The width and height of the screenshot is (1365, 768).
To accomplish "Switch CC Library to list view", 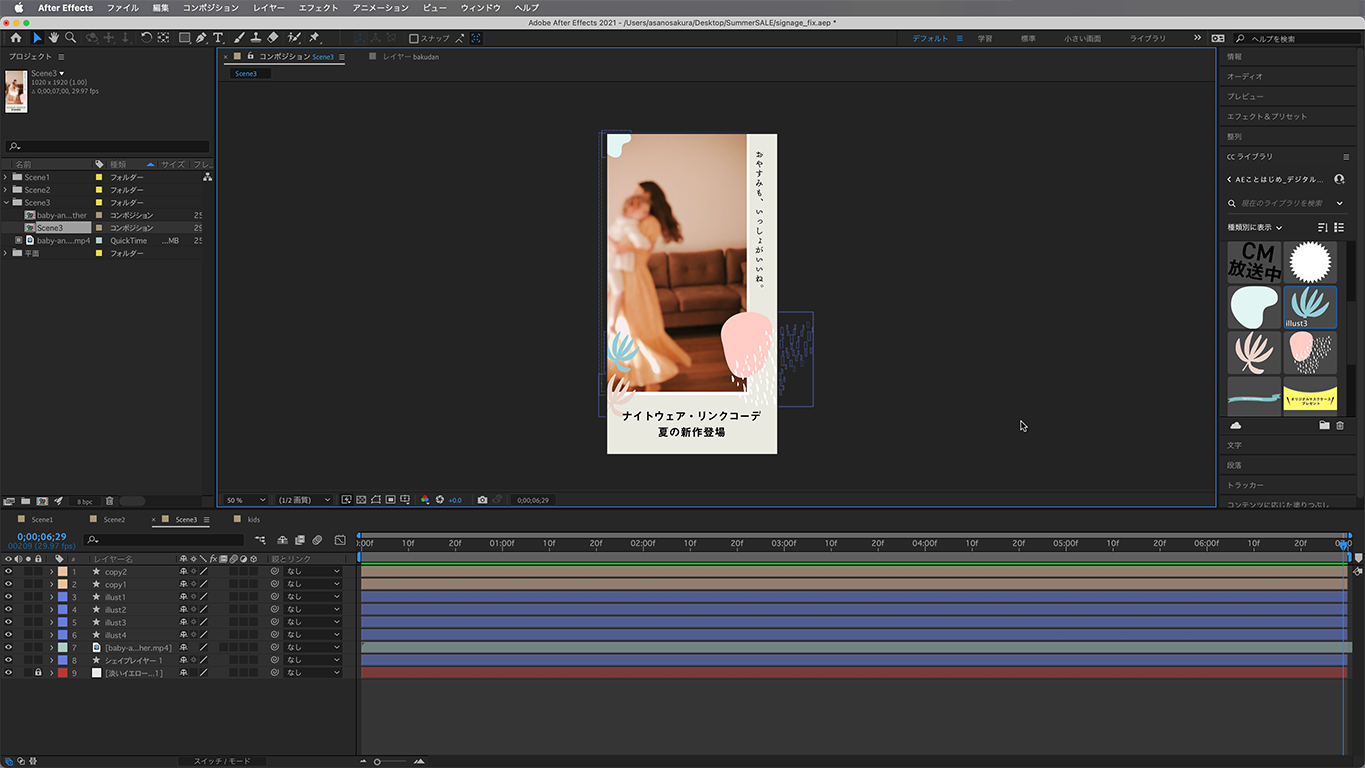I will click(x=1339, y=227).
